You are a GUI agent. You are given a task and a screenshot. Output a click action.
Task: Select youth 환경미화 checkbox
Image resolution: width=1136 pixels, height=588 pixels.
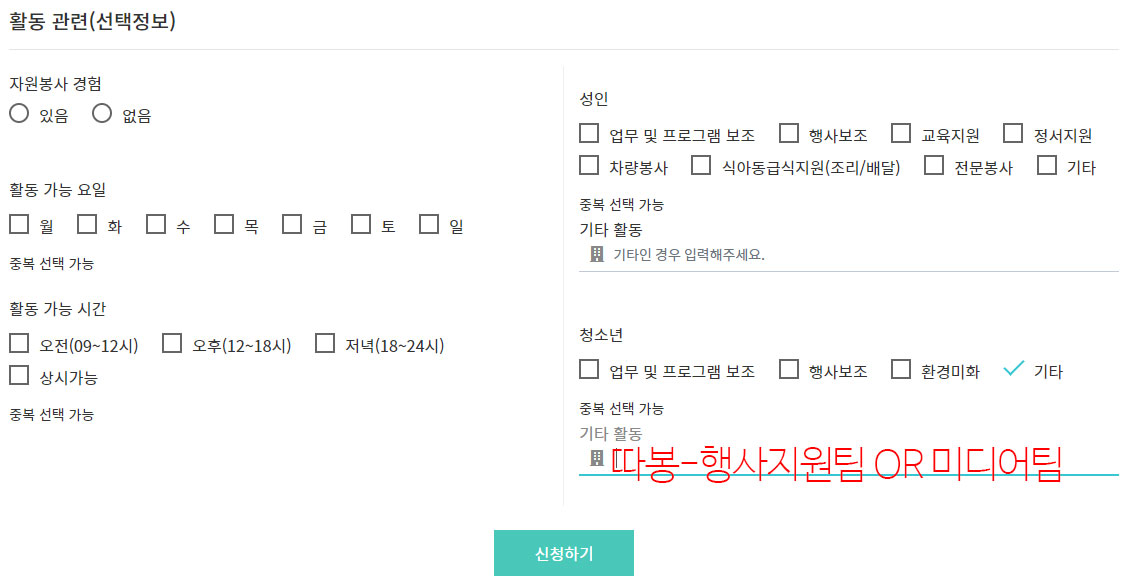coord(901,369)
